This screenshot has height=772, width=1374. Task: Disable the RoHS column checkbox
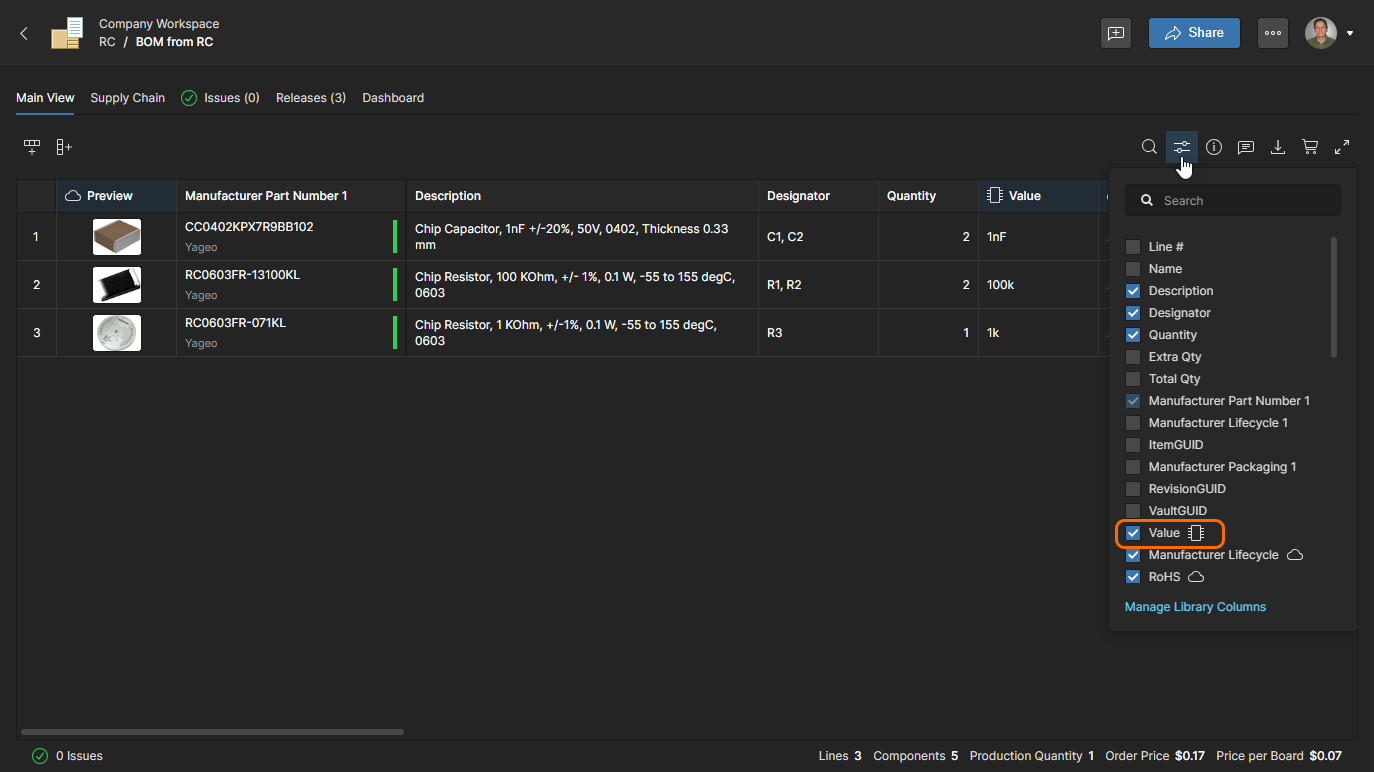(x=1133, y=577)
